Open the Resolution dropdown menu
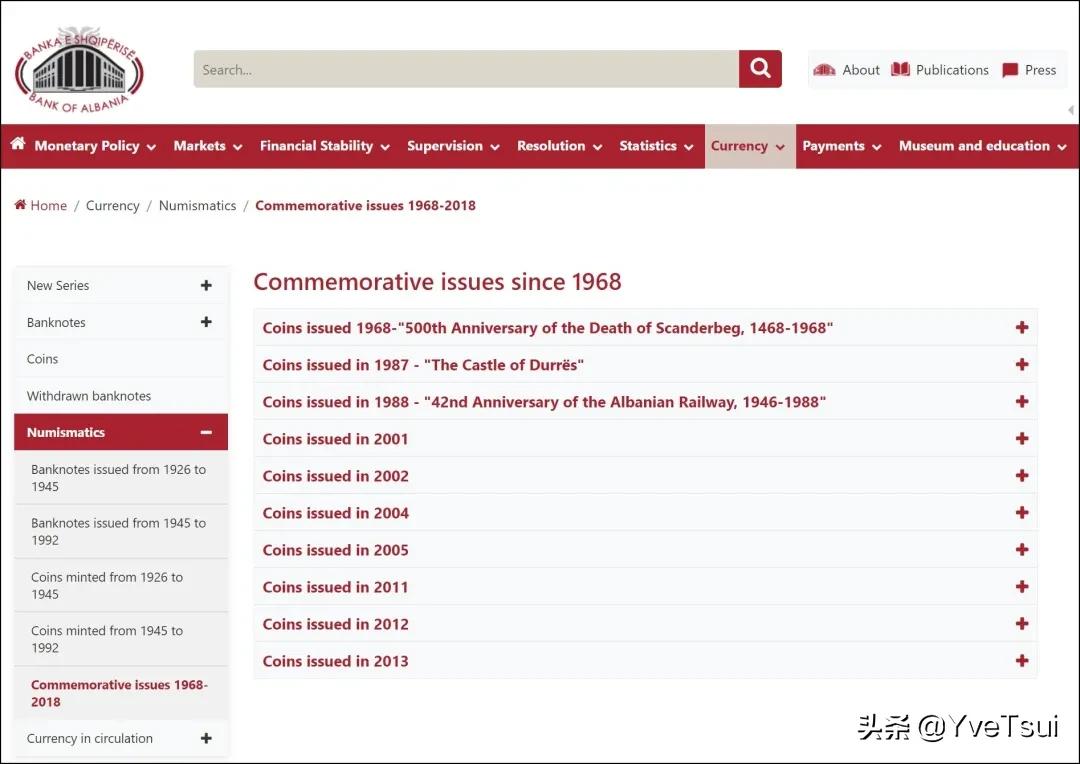The image size is (1080, 764). [x=559, y=146]
